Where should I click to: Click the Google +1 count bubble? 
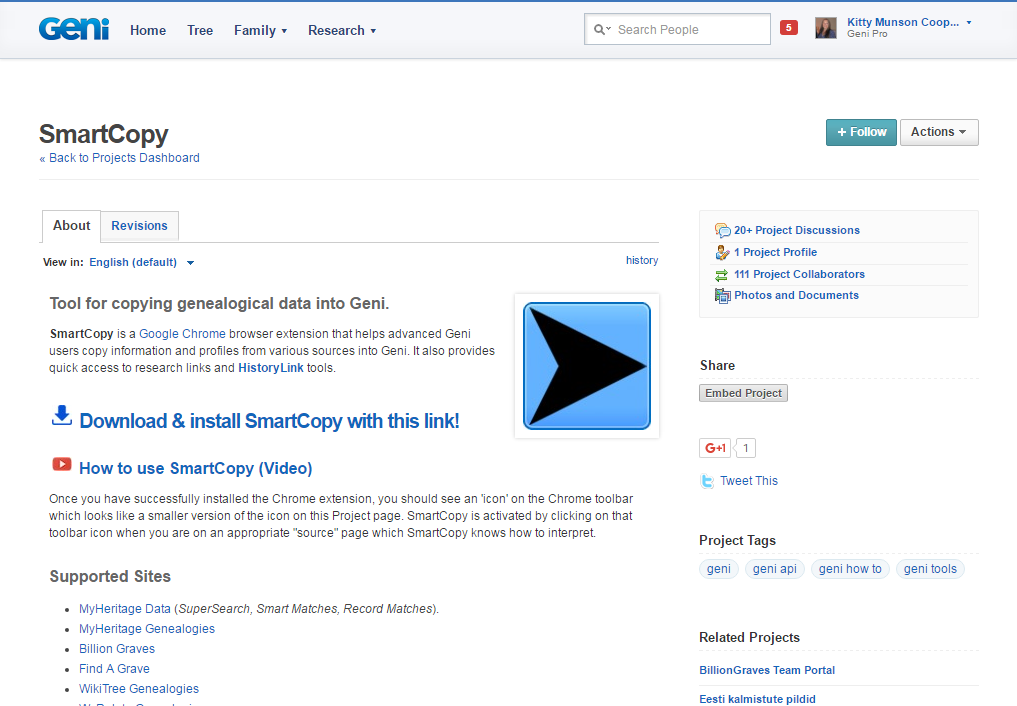(x=746, y=448)
